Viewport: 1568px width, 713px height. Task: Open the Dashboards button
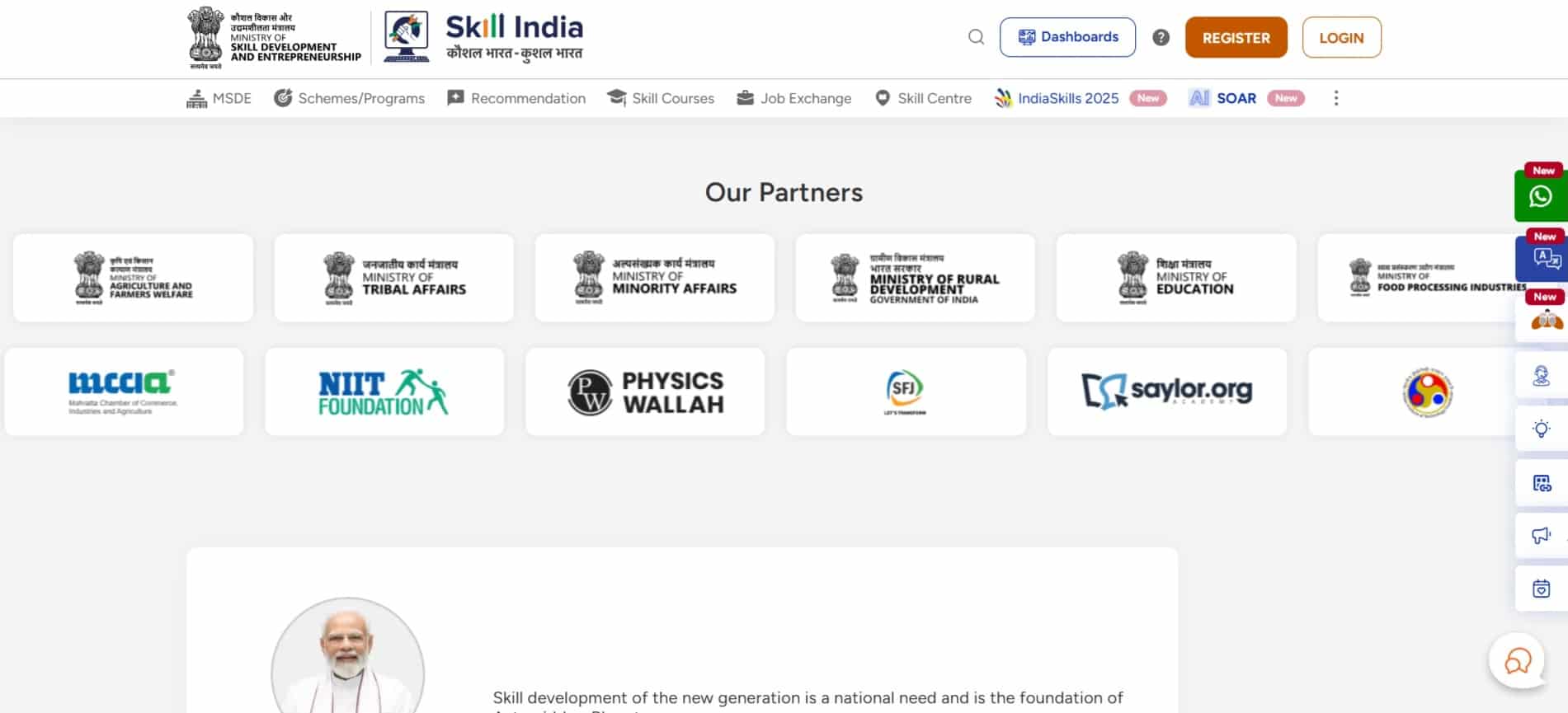click(1067, 37)
